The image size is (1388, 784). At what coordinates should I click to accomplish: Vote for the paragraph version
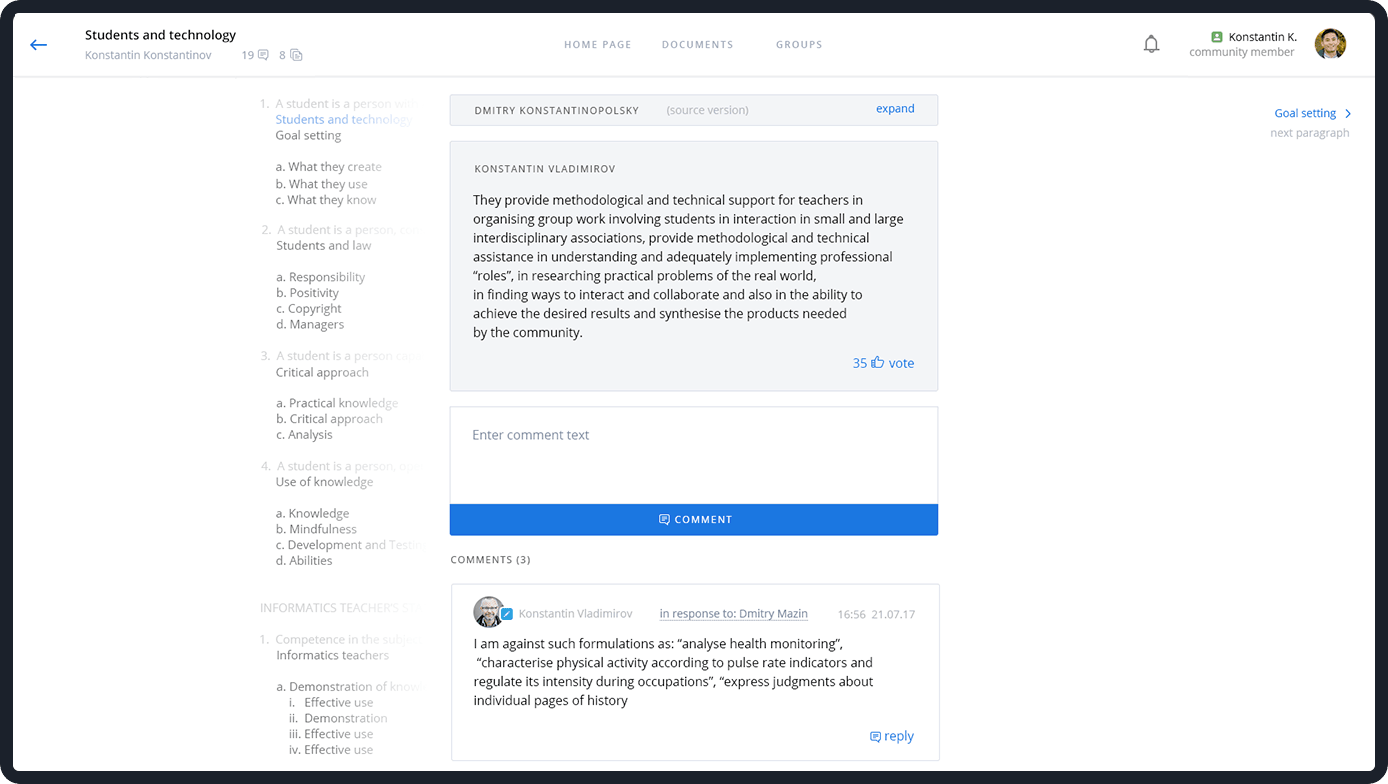tap(884, 363)
